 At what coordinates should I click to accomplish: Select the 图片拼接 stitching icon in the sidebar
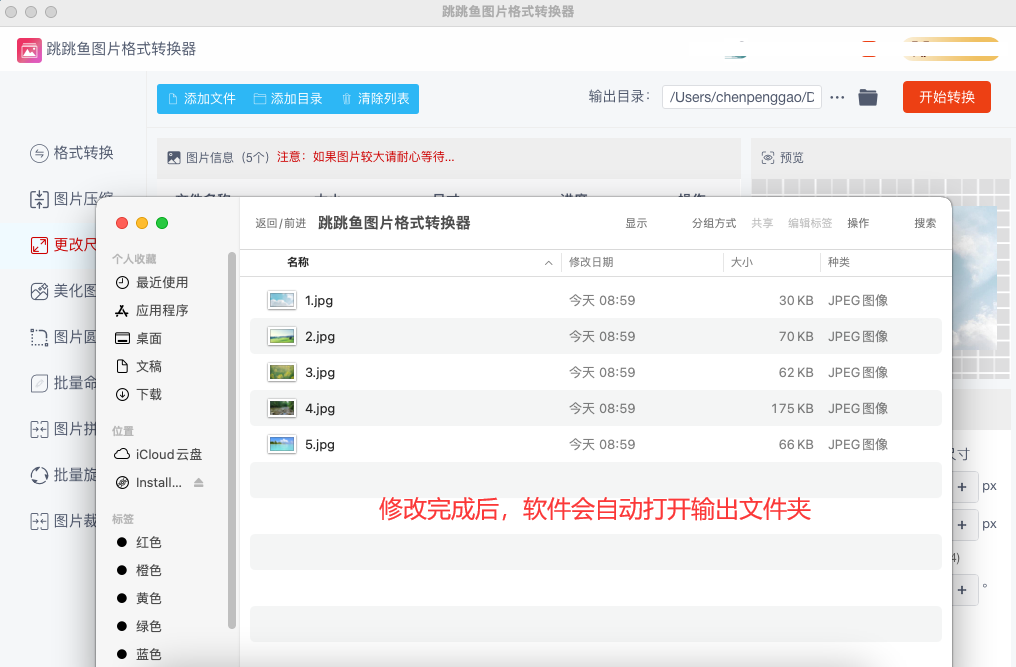click(x=39, y=429)
